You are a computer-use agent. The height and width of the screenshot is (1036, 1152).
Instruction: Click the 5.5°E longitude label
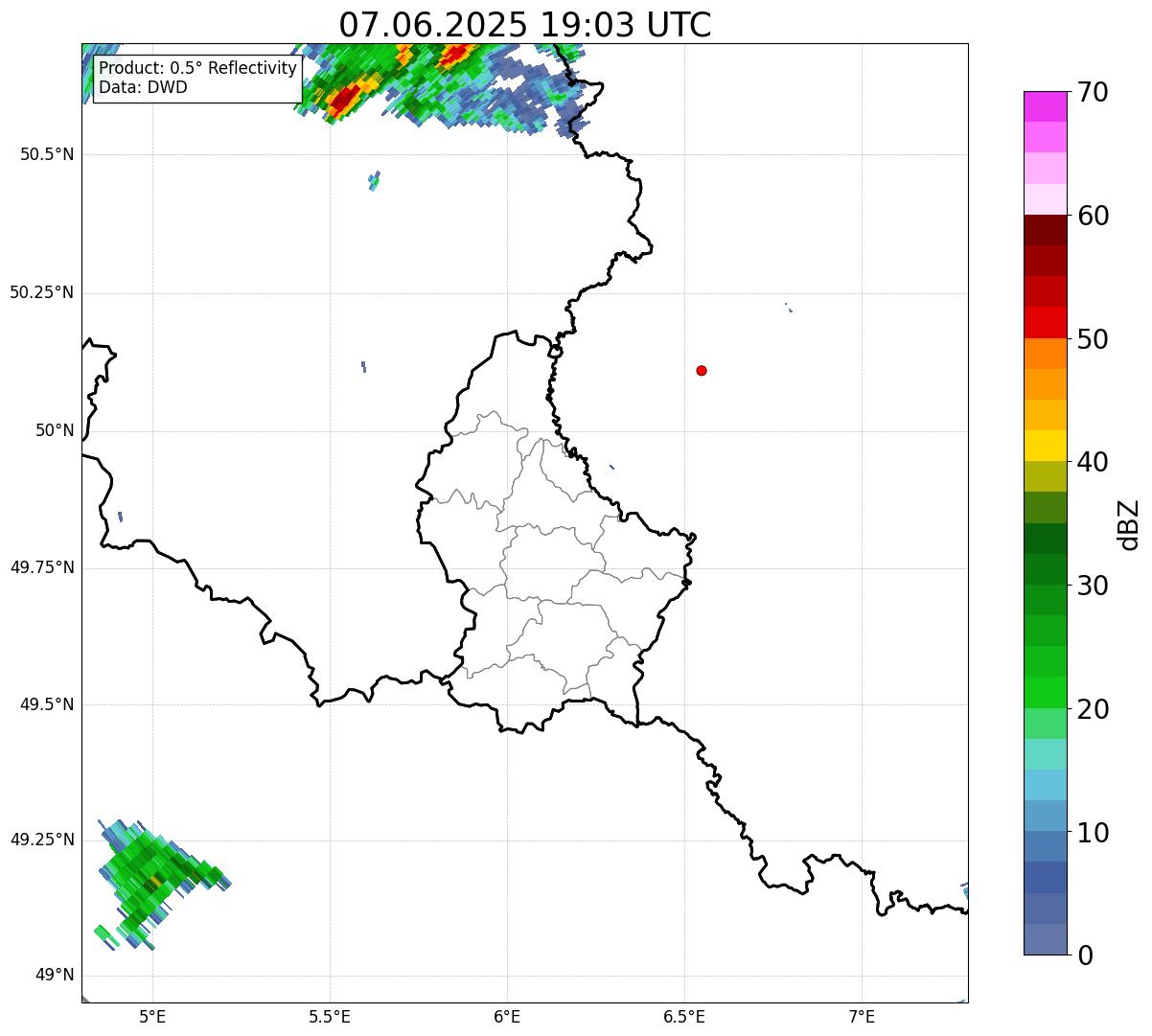point(330,1016)
